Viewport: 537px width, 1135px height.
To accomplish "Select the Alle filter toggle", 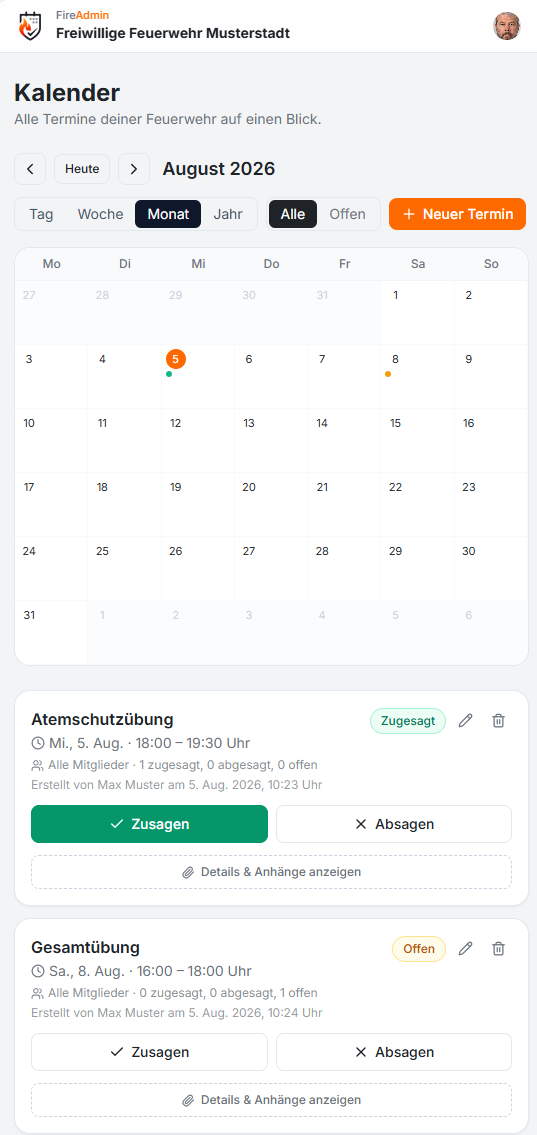I will 293,214.
